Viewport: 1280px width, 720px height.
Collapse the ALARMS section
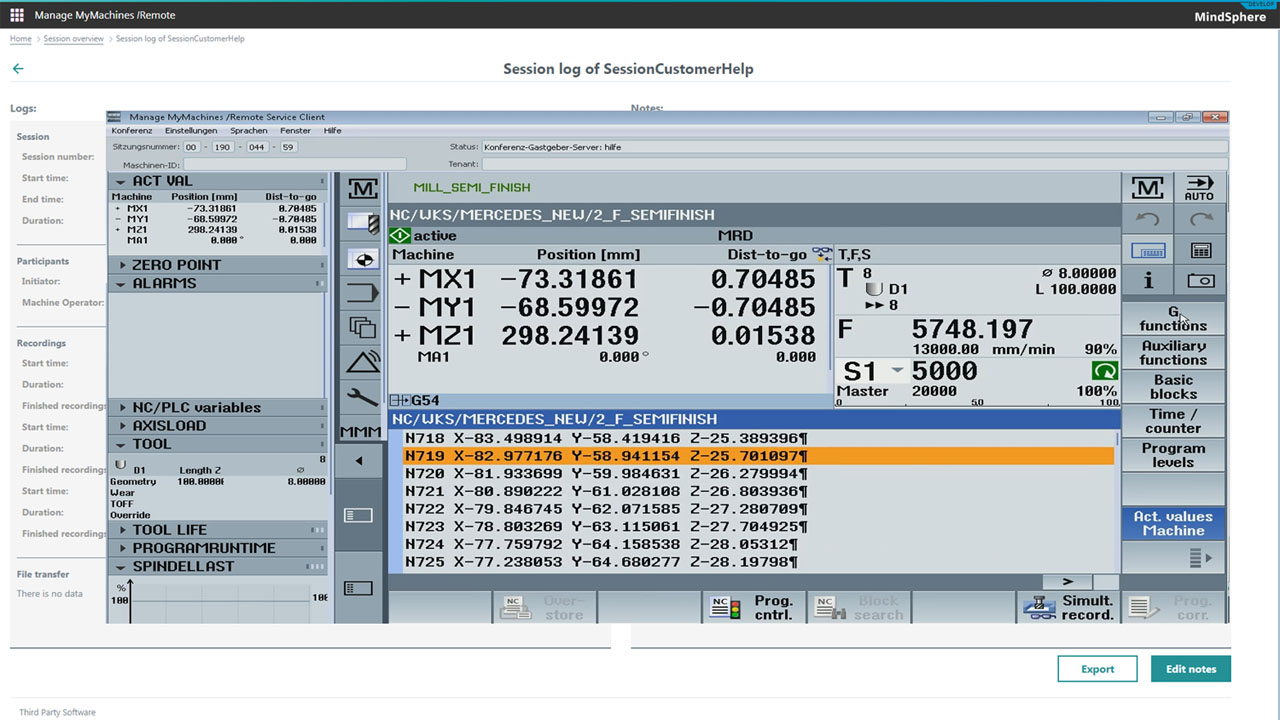[x=217, y=283]
